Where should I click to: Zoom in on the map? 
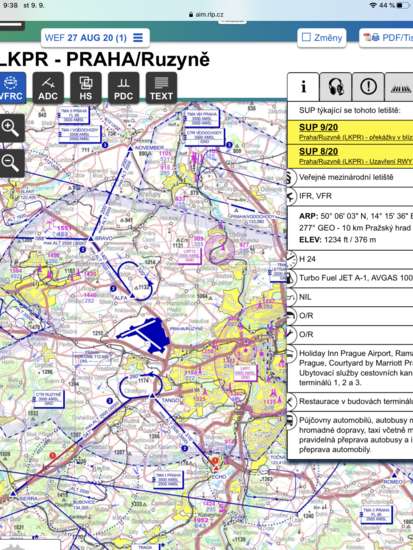click(11, 128)
